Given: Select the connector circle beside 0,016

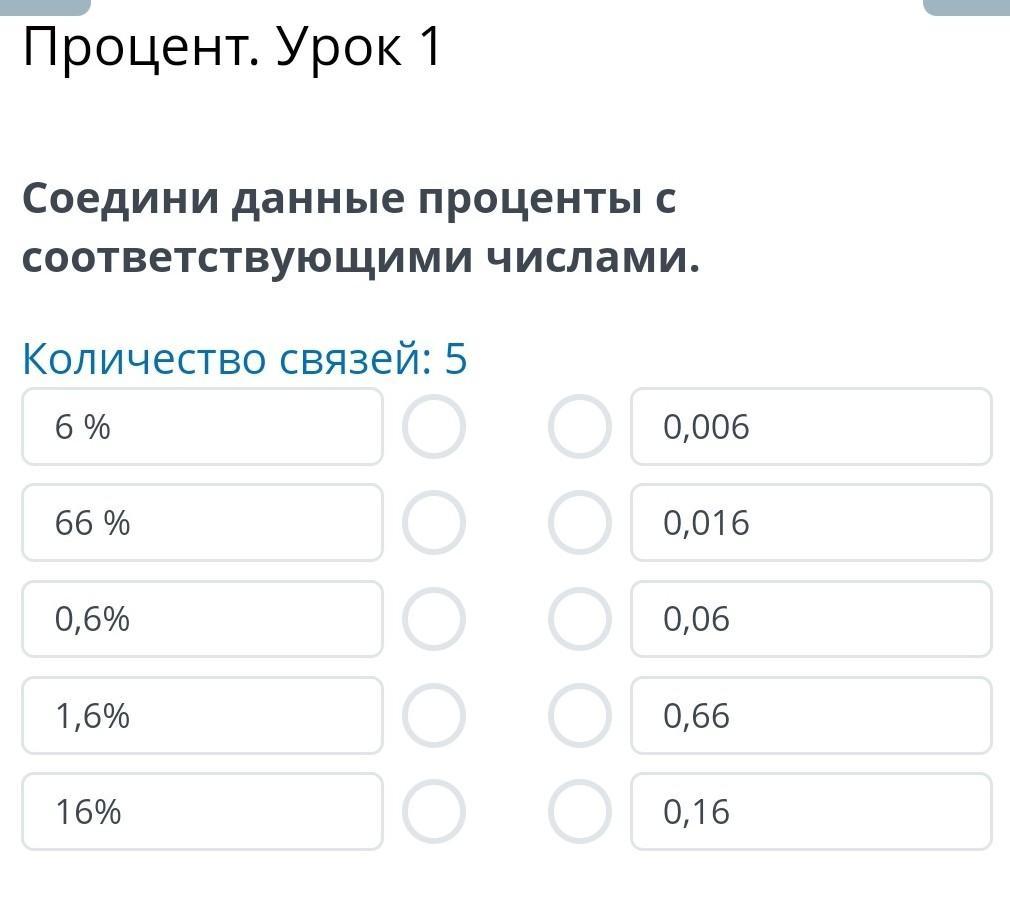Looking at the screenshot, I should tap(580, 522).
